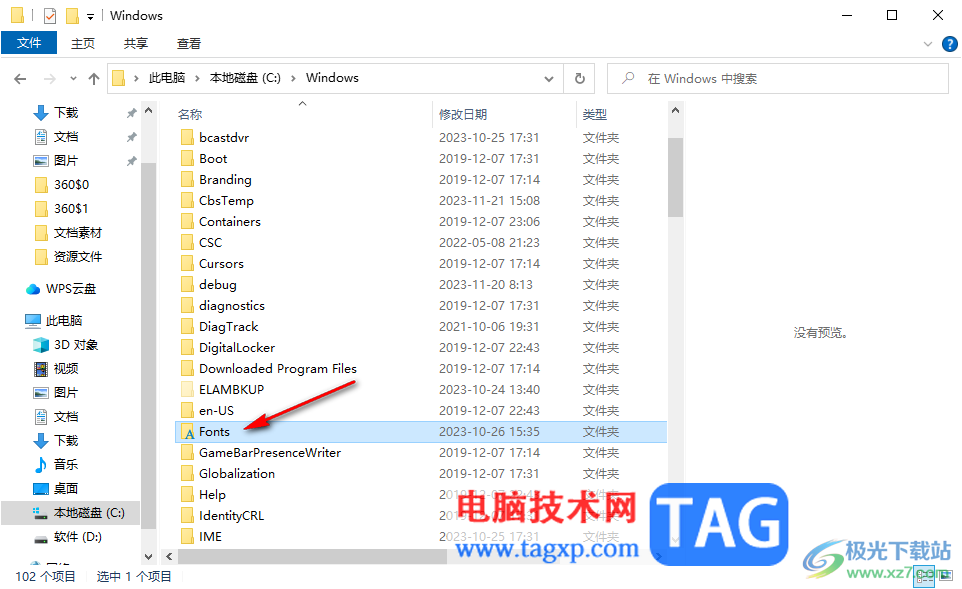Select 此电脑 in the navigation pane

pyautogui.click(x=64, y=321)
